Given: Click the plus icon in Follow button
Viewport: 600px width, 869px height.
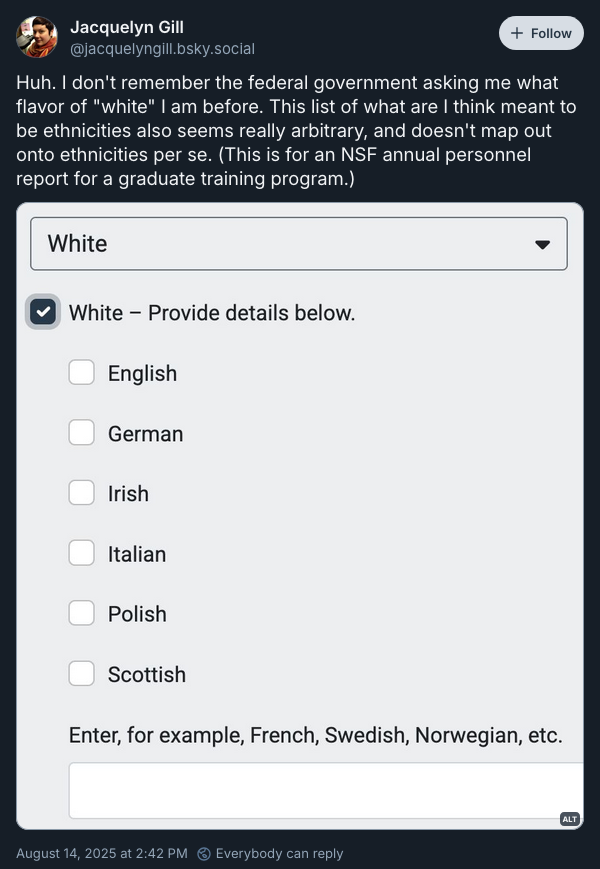Looking at the screenshot, I should pyautogui.click(x=516, y=33).
